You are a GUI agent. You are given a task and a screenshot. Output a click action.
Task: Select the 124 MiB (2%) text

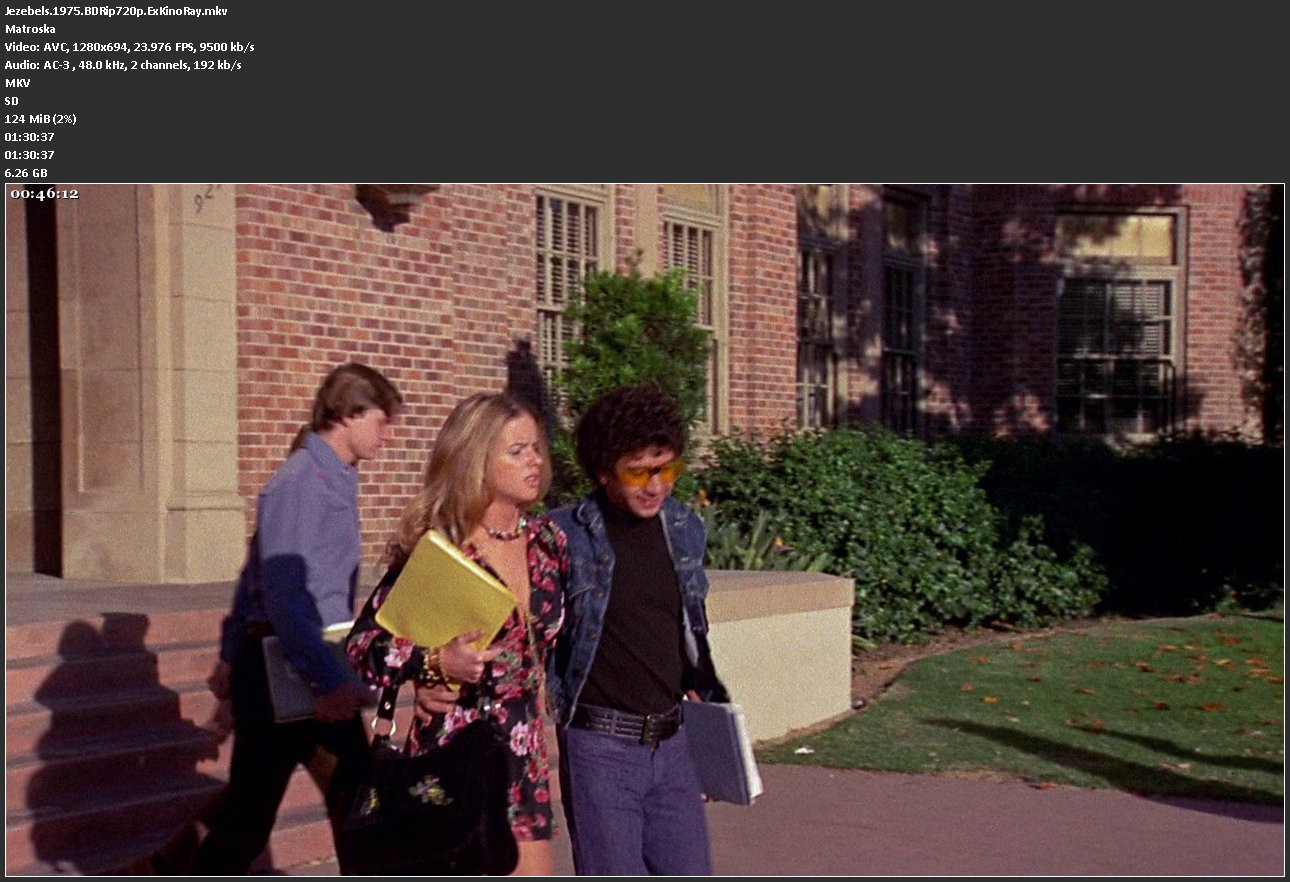[x=40, y=119]
